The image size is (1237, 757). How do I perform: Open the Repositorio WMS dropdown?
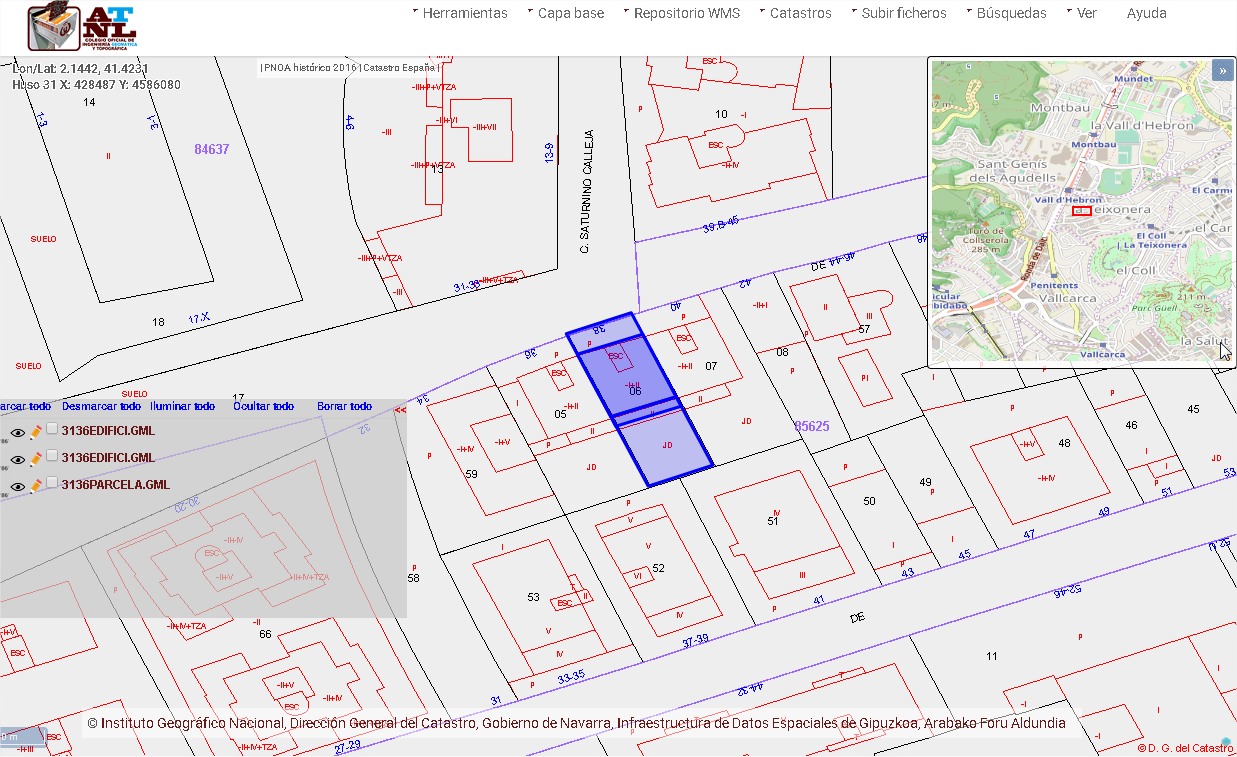point(681,13)
